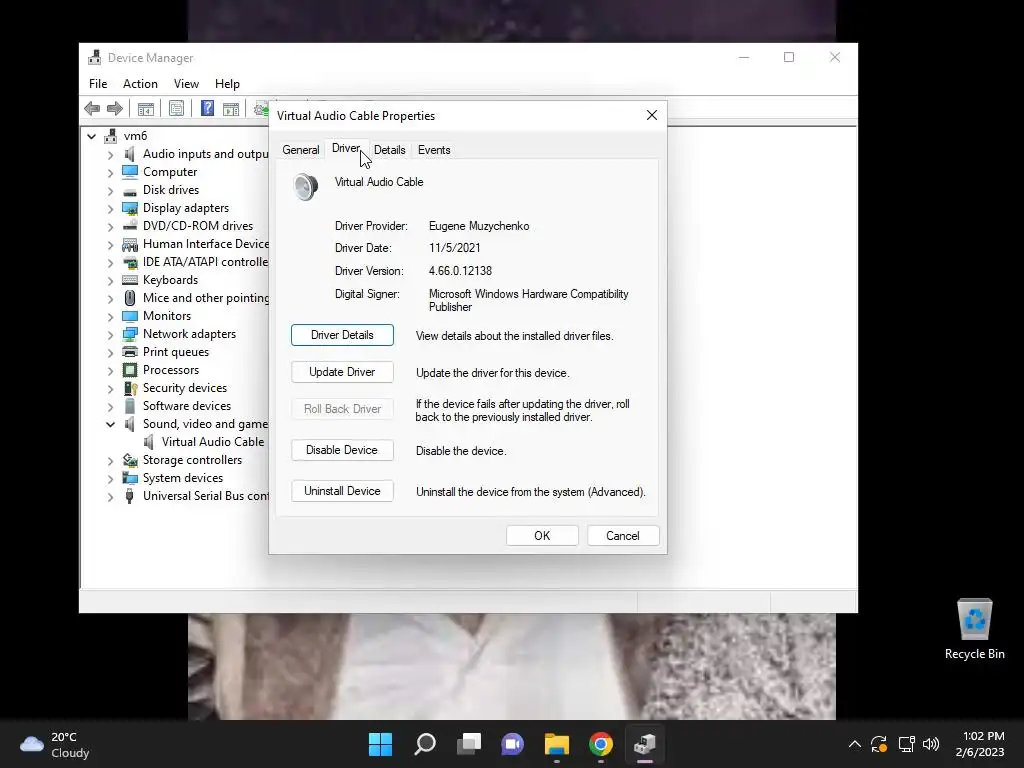Open File Explorer from the taskbar
This screenshot has height=768, width=1024.
(x=556, y=744)
